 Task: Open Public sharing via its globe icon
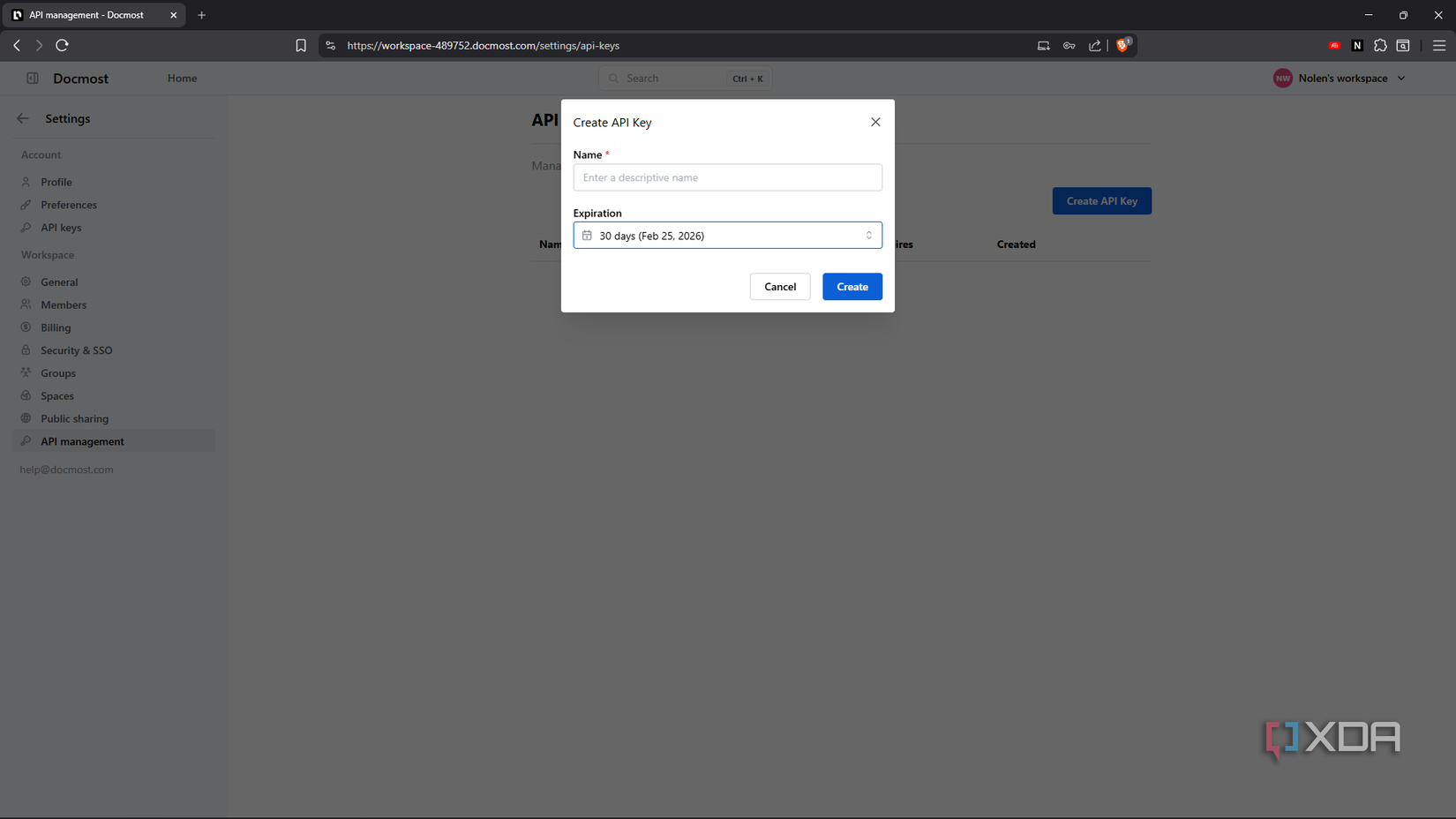27,418
